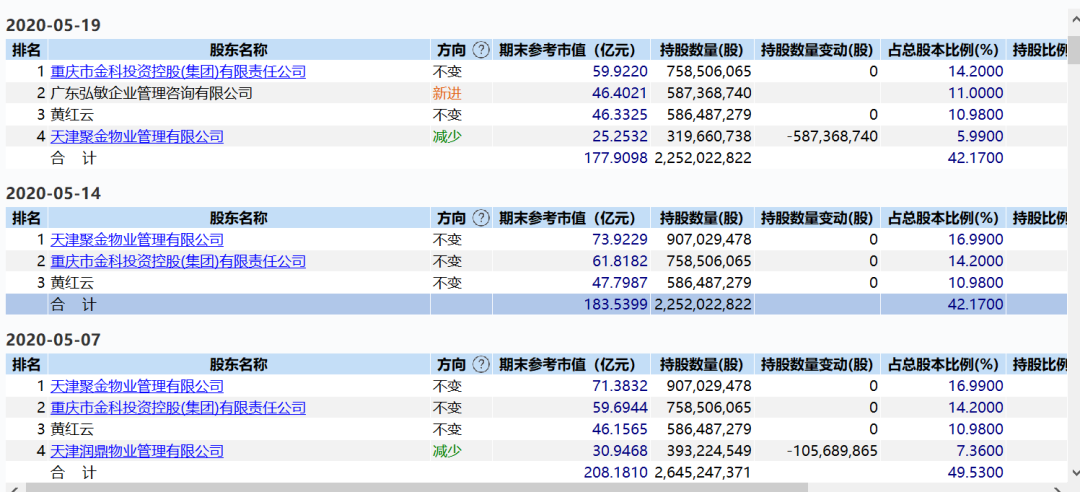Click the 2020-05-14 date heading
Screen dimensions: 1080x492
pos(54,194)
